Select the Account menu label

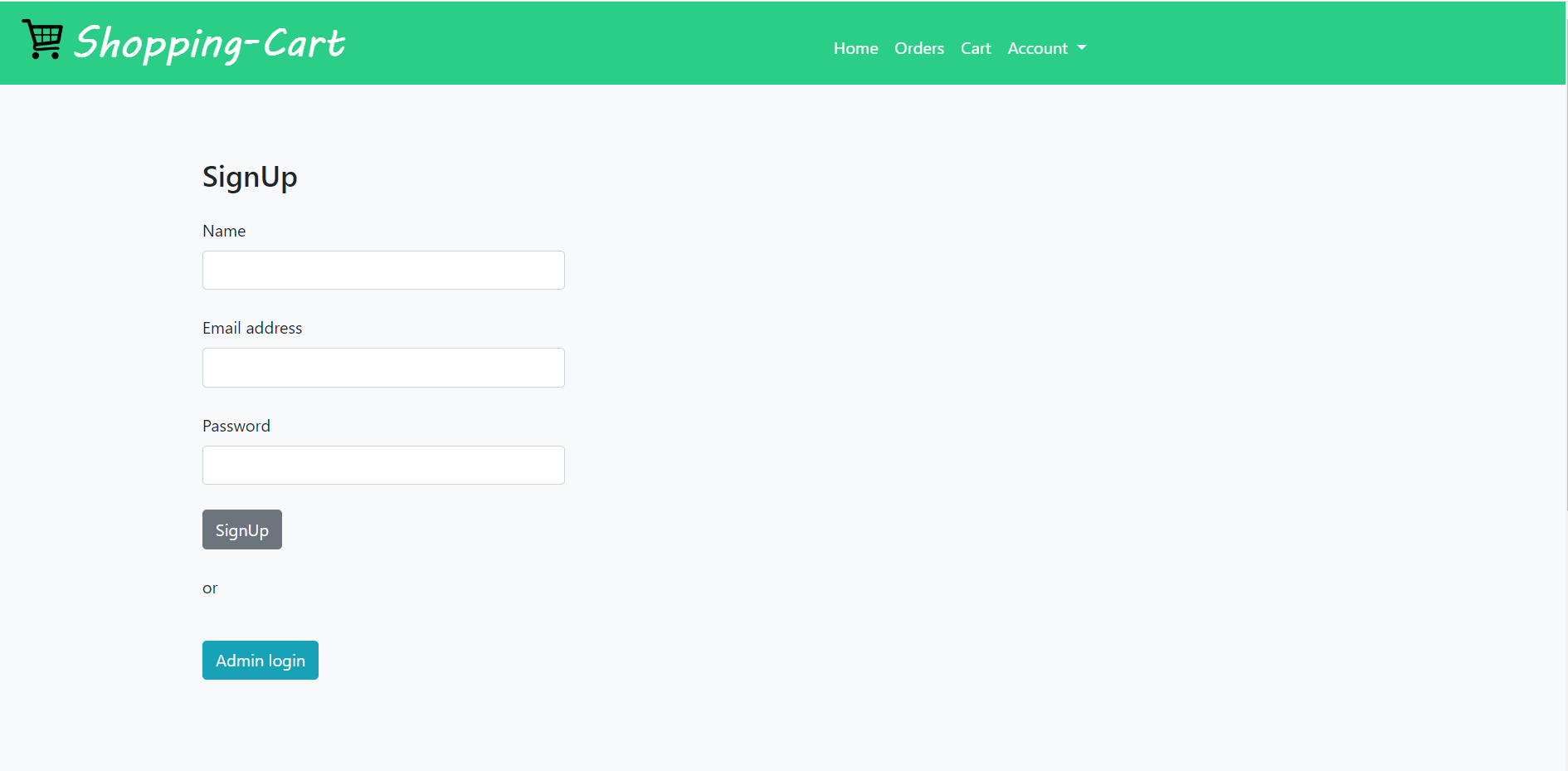pos(1037,48)
